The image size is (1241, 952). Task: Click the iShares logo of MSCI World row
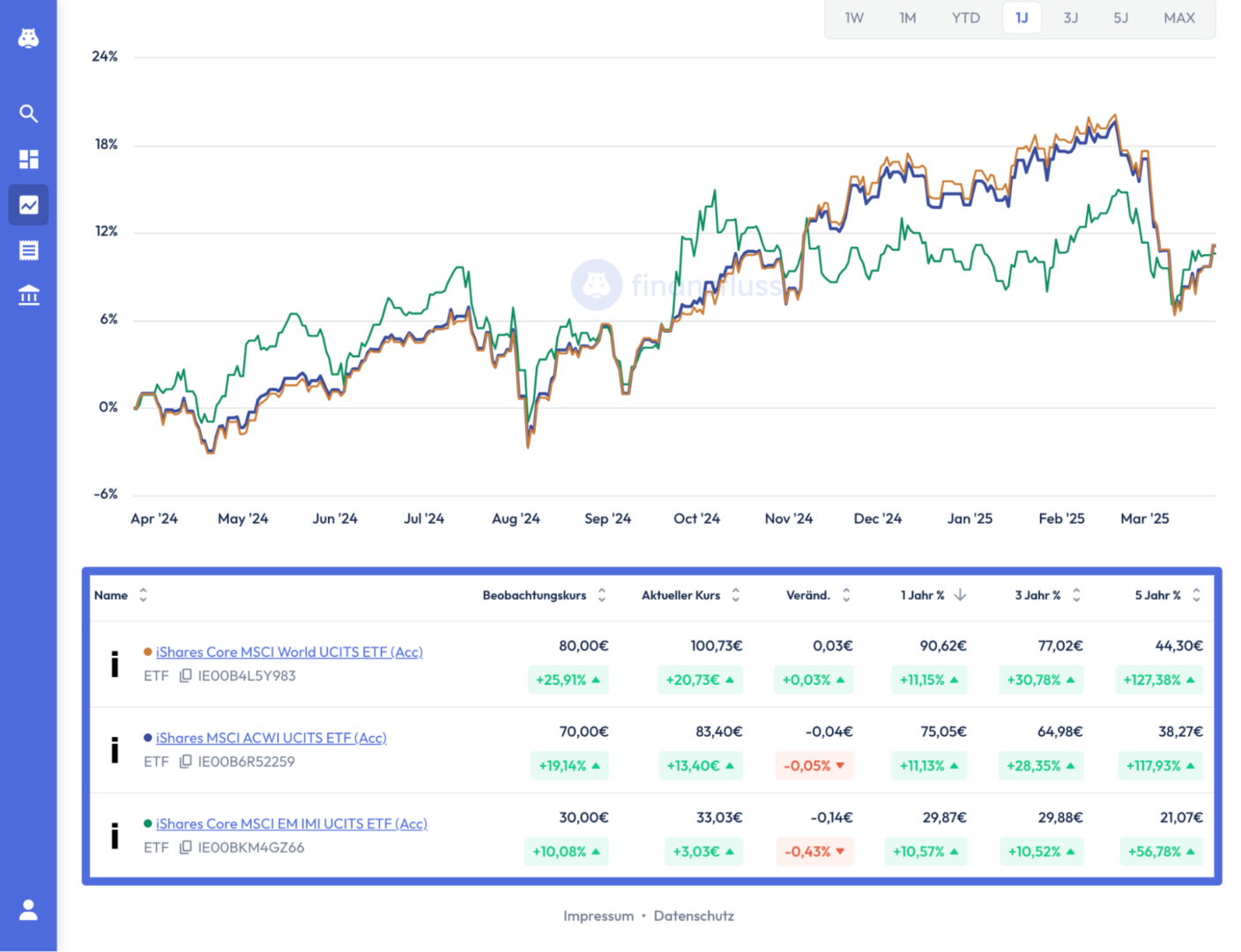115,664
